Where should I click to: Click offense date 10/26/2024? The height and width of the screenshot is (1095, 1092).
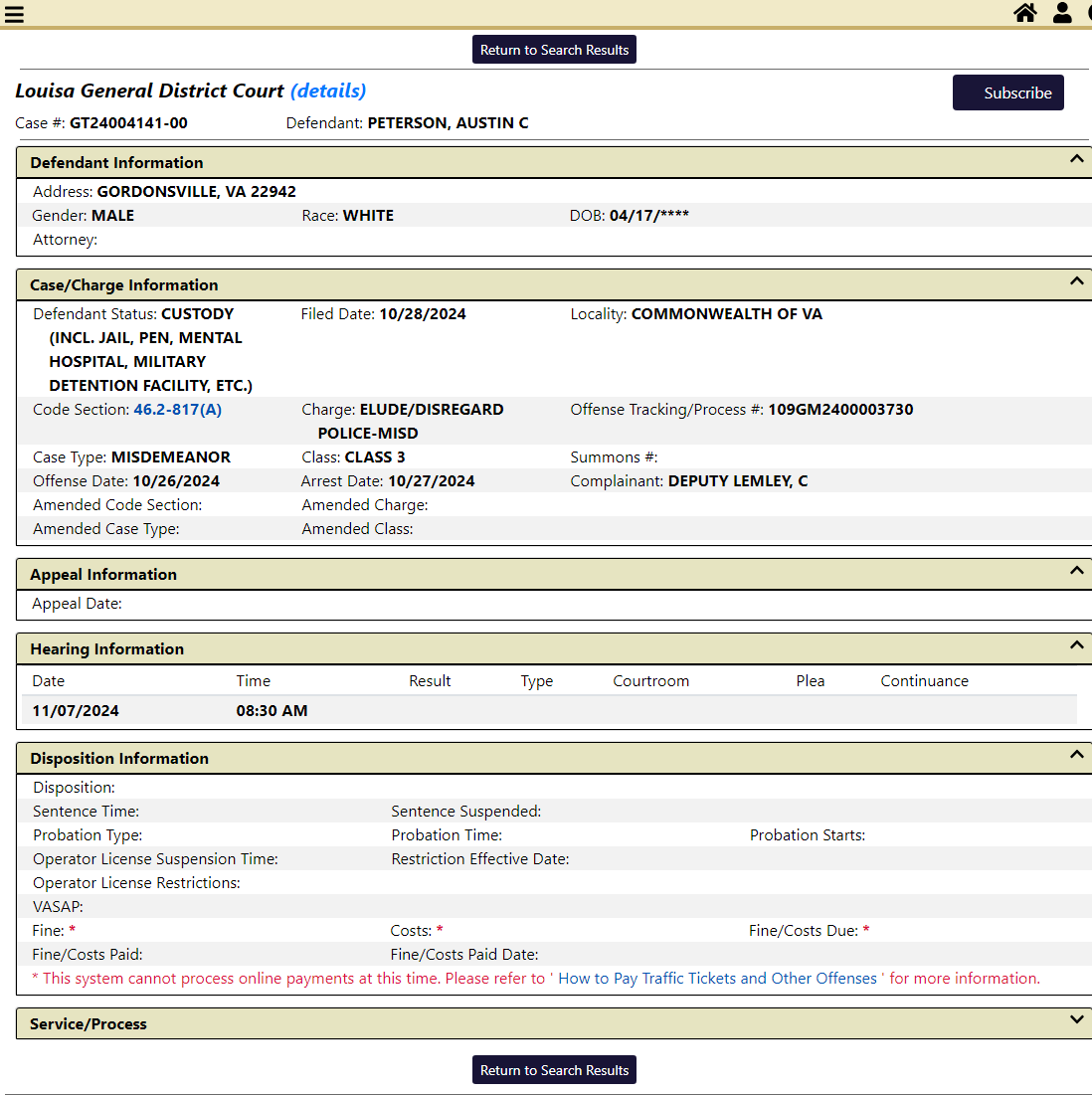pos(176,481)
